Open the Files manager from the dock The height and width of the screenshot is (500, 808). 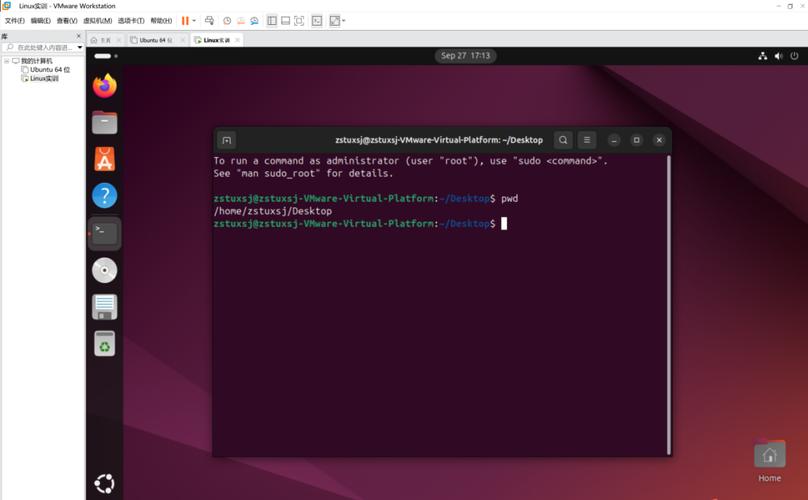point(105,123)
